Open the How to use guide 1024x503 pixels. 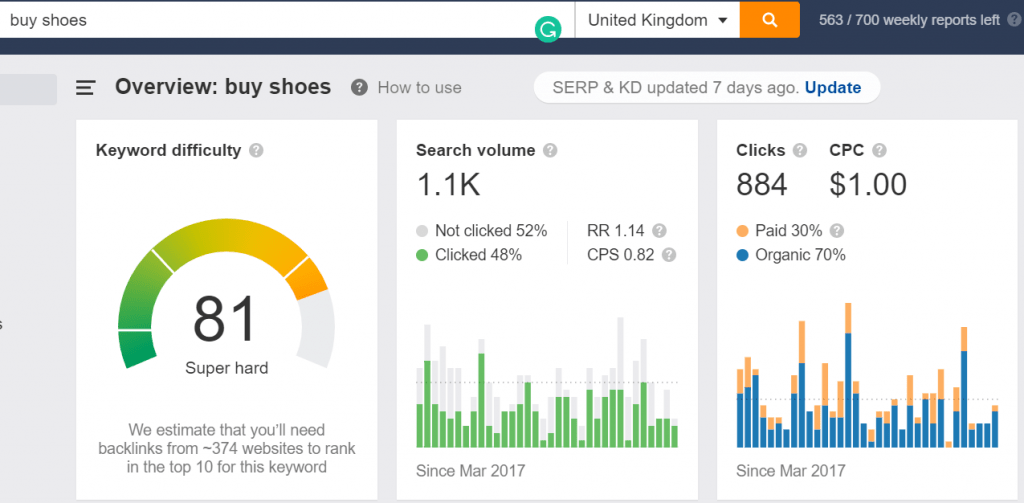407,88
